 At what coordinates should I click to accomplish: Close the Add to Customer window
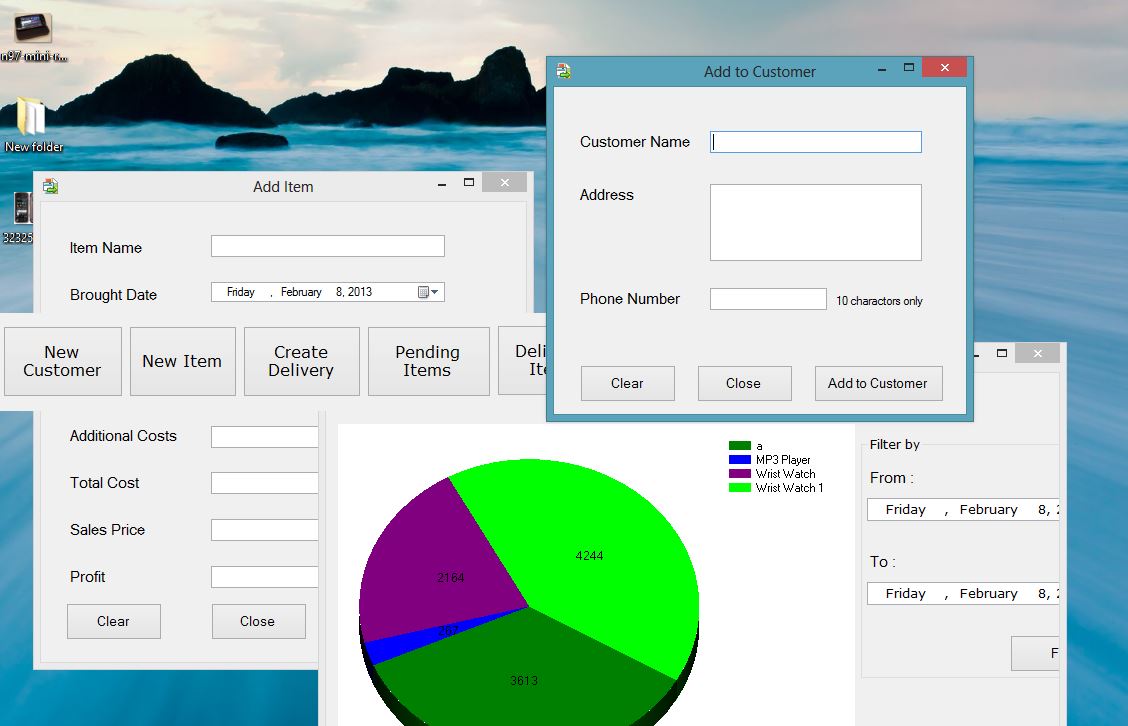click(945, 68)
